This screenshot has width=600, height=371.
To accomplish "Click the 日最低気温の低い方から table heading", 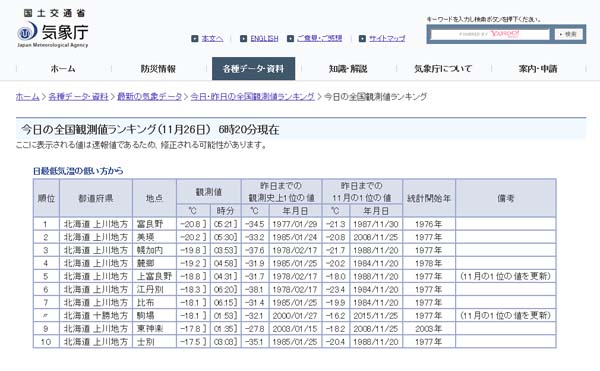I will tap(78, 171).
